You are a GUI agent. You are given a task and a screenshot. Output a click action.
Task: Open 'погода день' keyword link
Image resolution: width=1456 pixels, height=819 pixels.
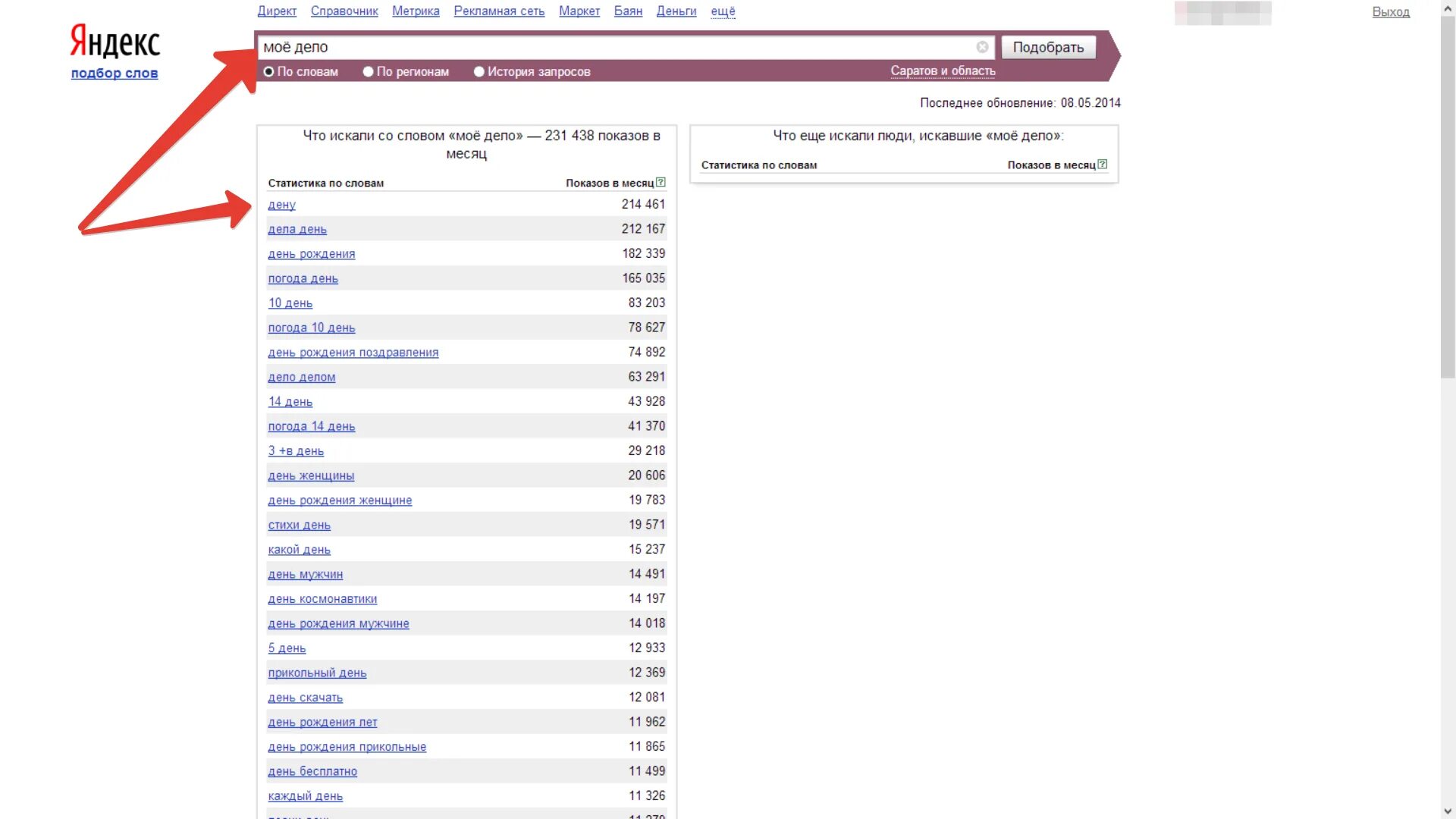point(303,279)
